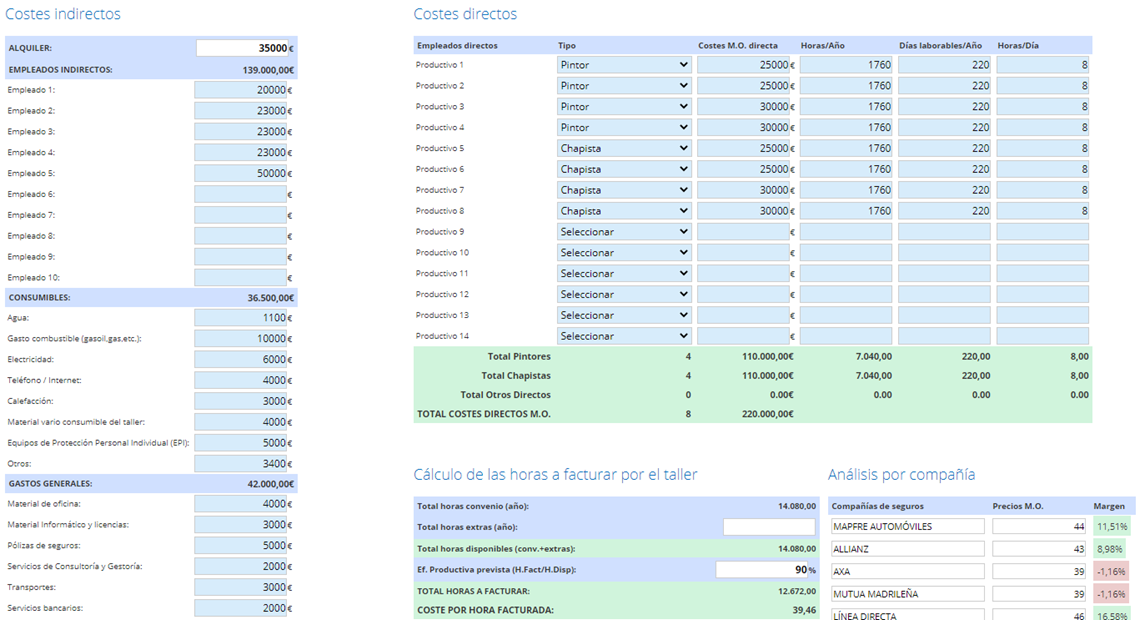The width and height of the screenshot is (1140, 620).
Task: Click the Servicios bancarios cost field
Action: click(240, 608)
